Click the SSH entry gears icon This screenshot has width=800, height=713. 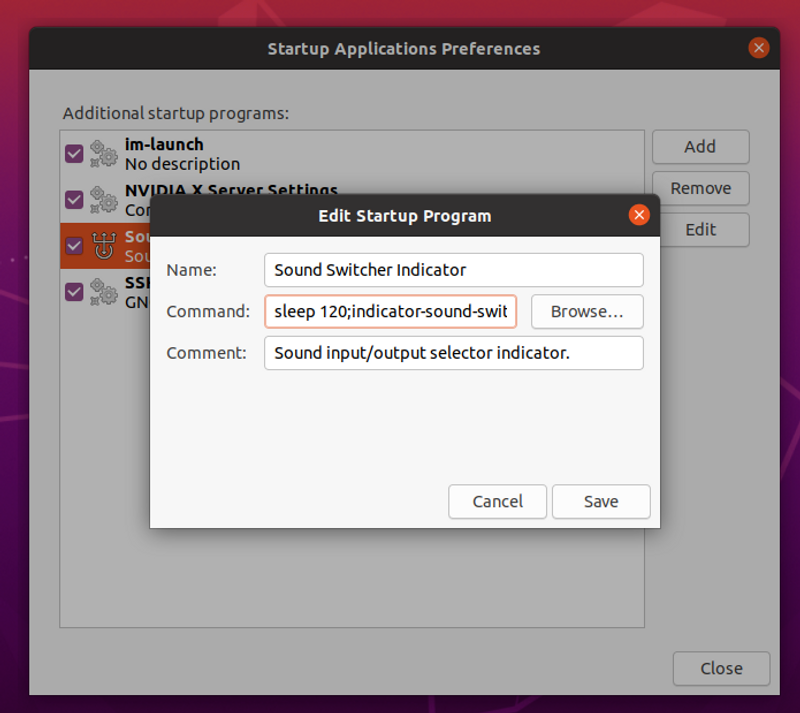pos(104,291)
